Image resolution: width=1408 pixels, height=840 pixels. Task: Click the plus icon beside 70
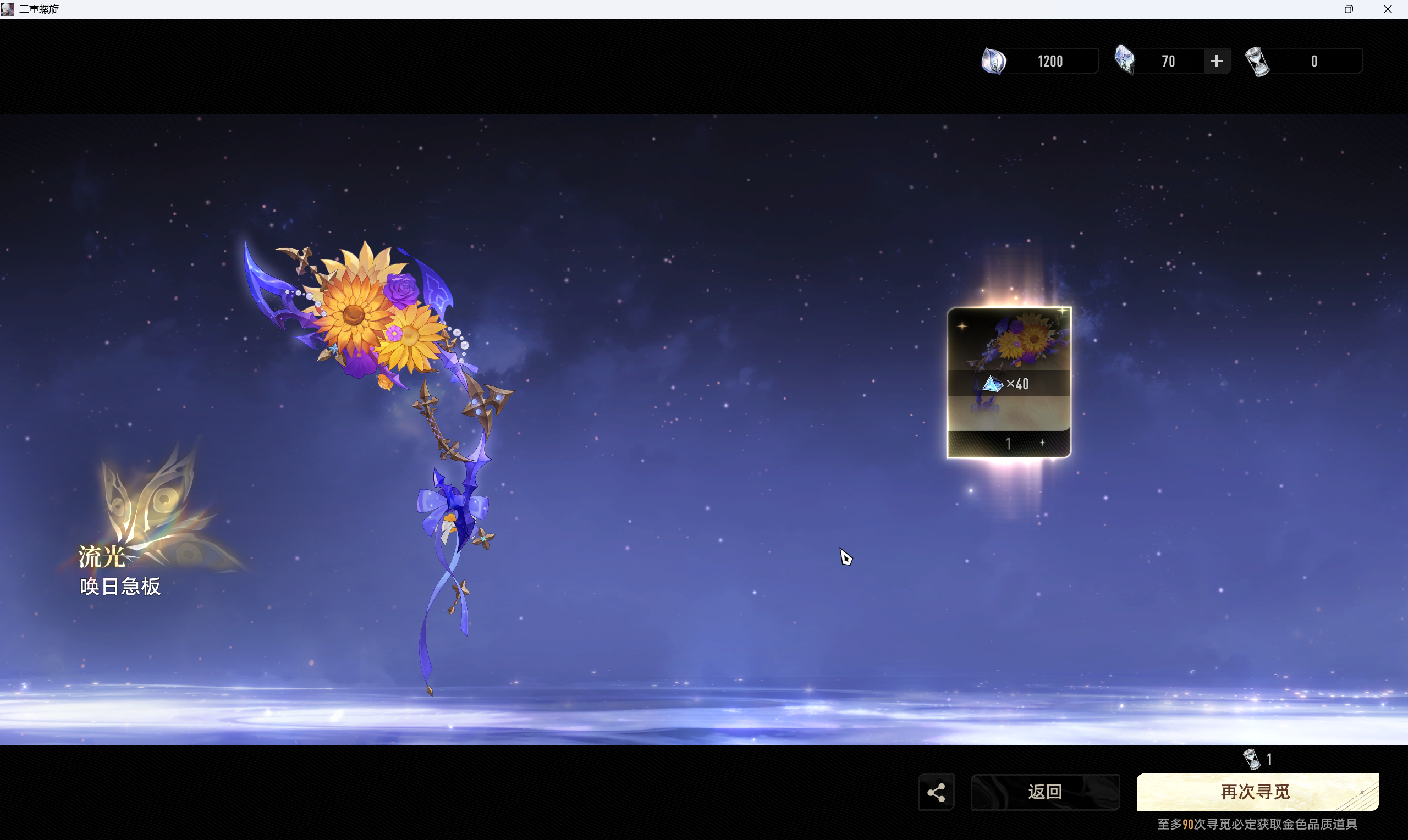click(1216, 61)
